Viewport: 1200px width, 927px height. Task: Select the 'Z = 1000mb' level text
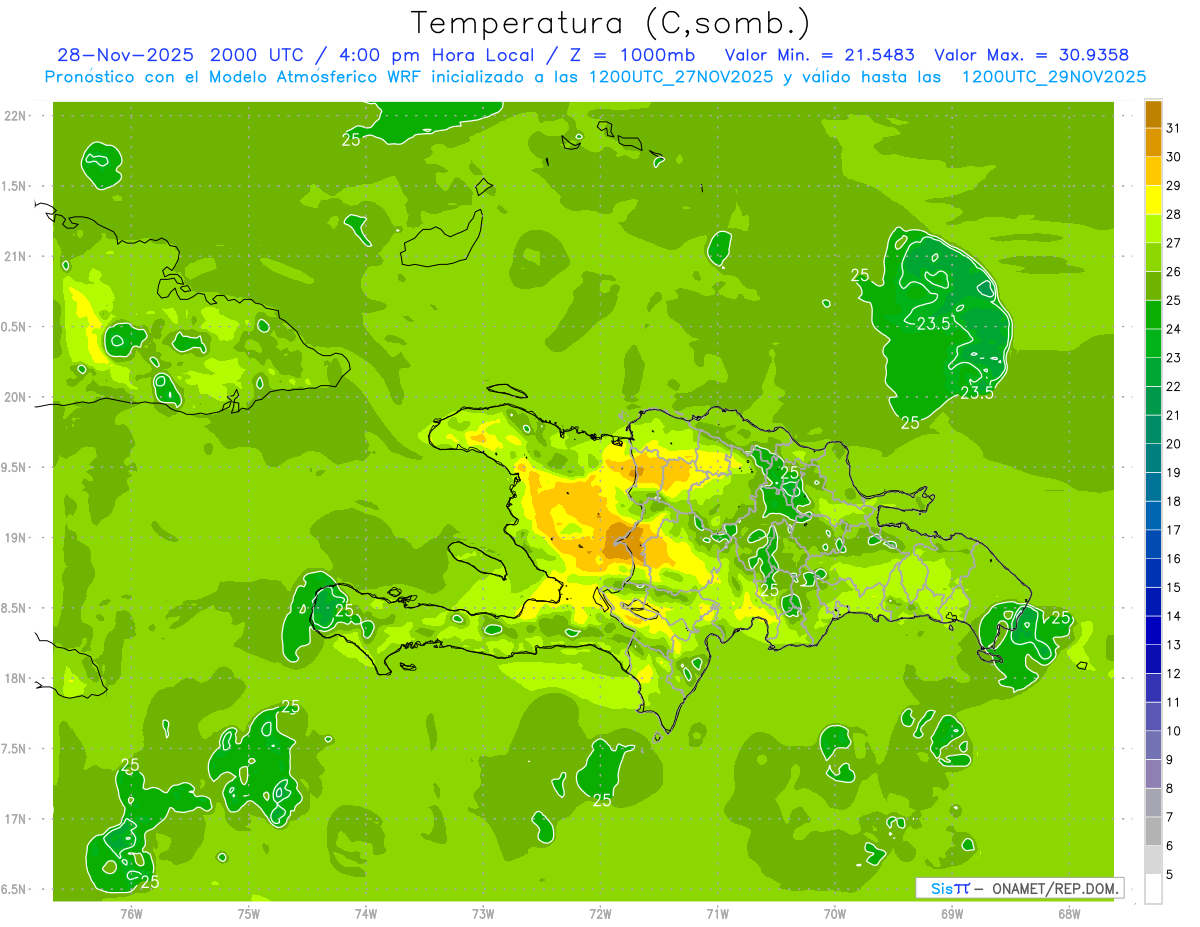point(633,55)
